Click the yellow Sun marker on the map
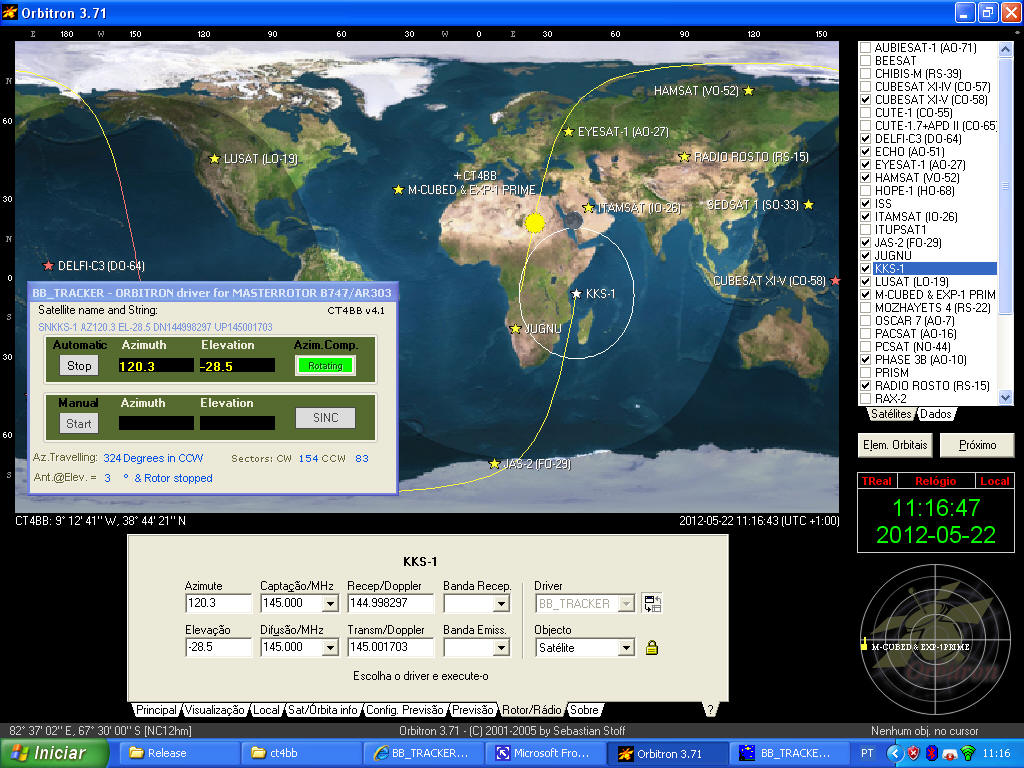 534,223
